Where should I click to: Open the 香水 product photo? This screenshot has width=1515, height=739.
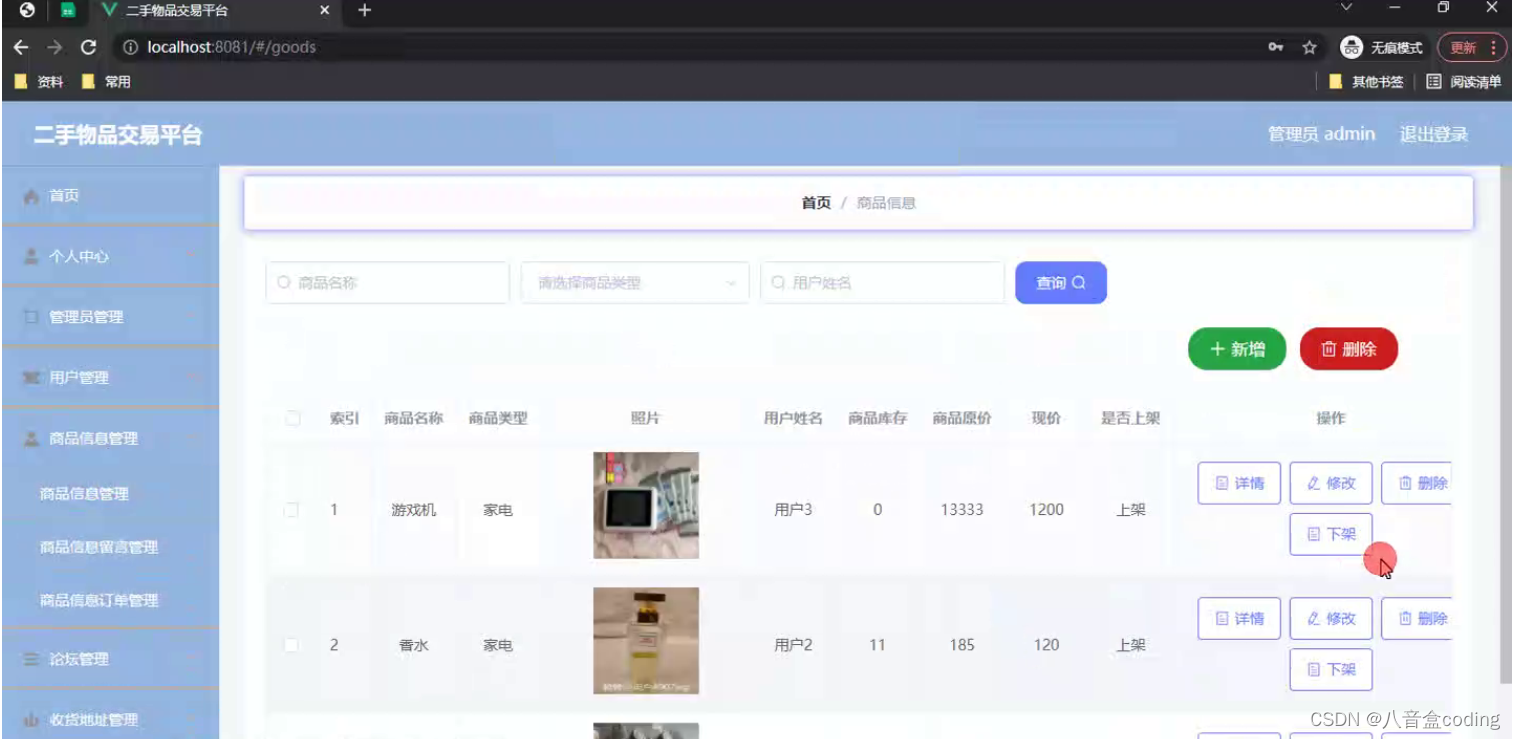coord(646,641)
